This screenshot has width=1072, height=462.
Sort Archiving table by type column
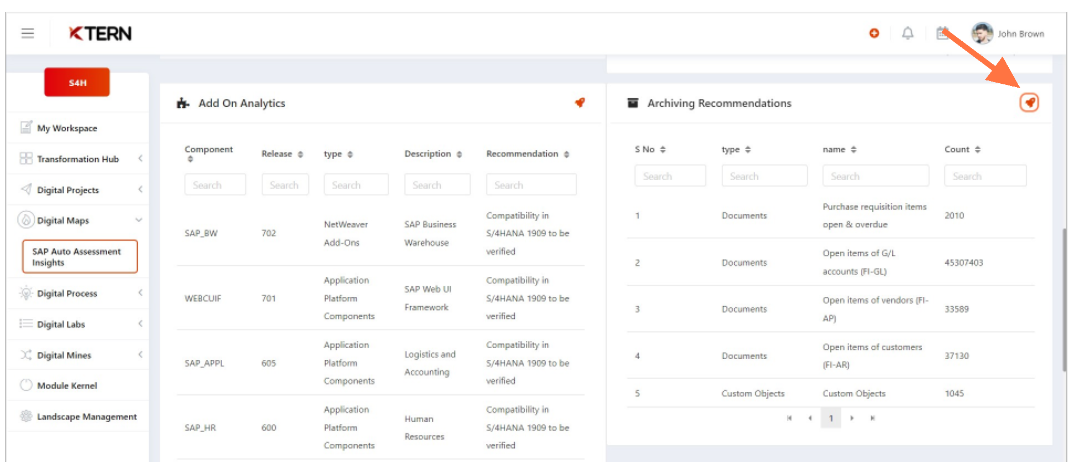(x=748, y=150)
